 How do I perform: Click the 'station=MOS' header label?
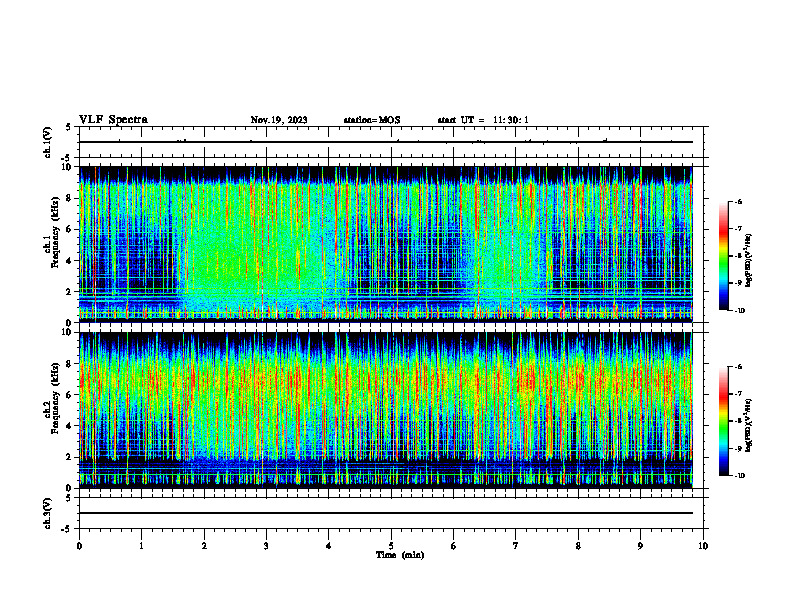coord(372,120)
